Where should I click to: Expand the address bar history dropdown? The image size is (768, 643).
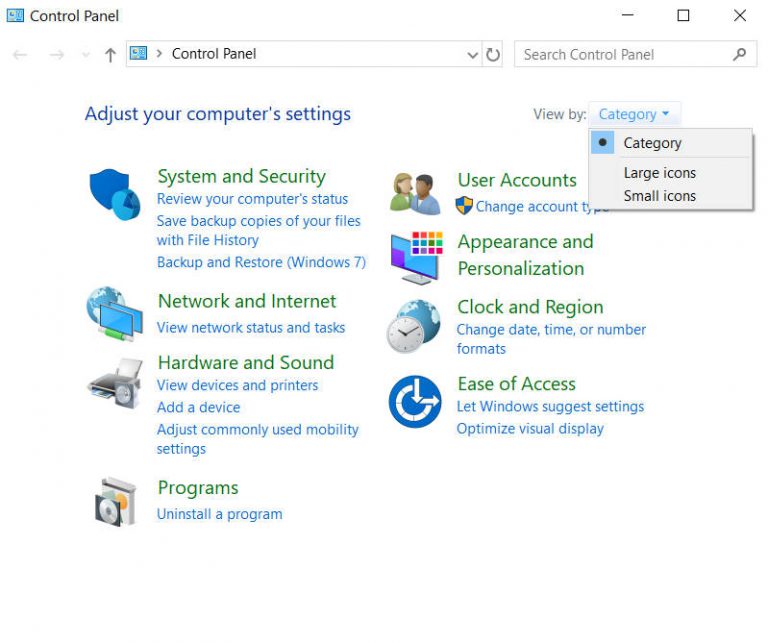[472, 55]
